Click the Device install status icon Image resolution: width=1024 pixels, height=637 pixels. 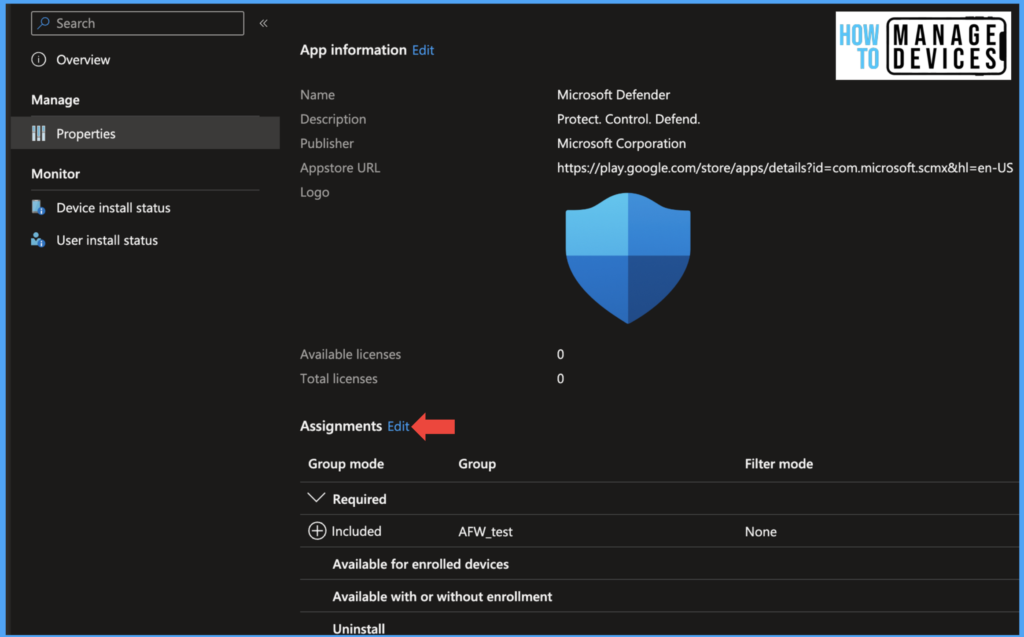click(x=39, y=208)
